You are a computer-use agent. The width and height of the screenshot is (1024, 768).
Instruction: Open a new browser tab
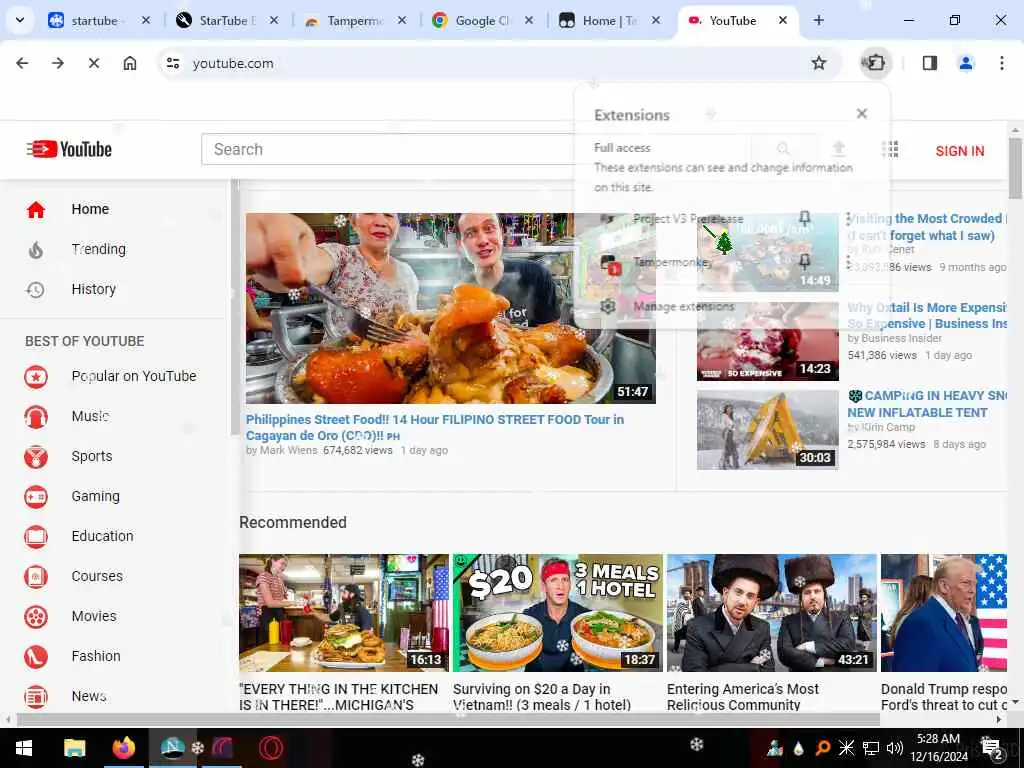(x=818, y=20)
